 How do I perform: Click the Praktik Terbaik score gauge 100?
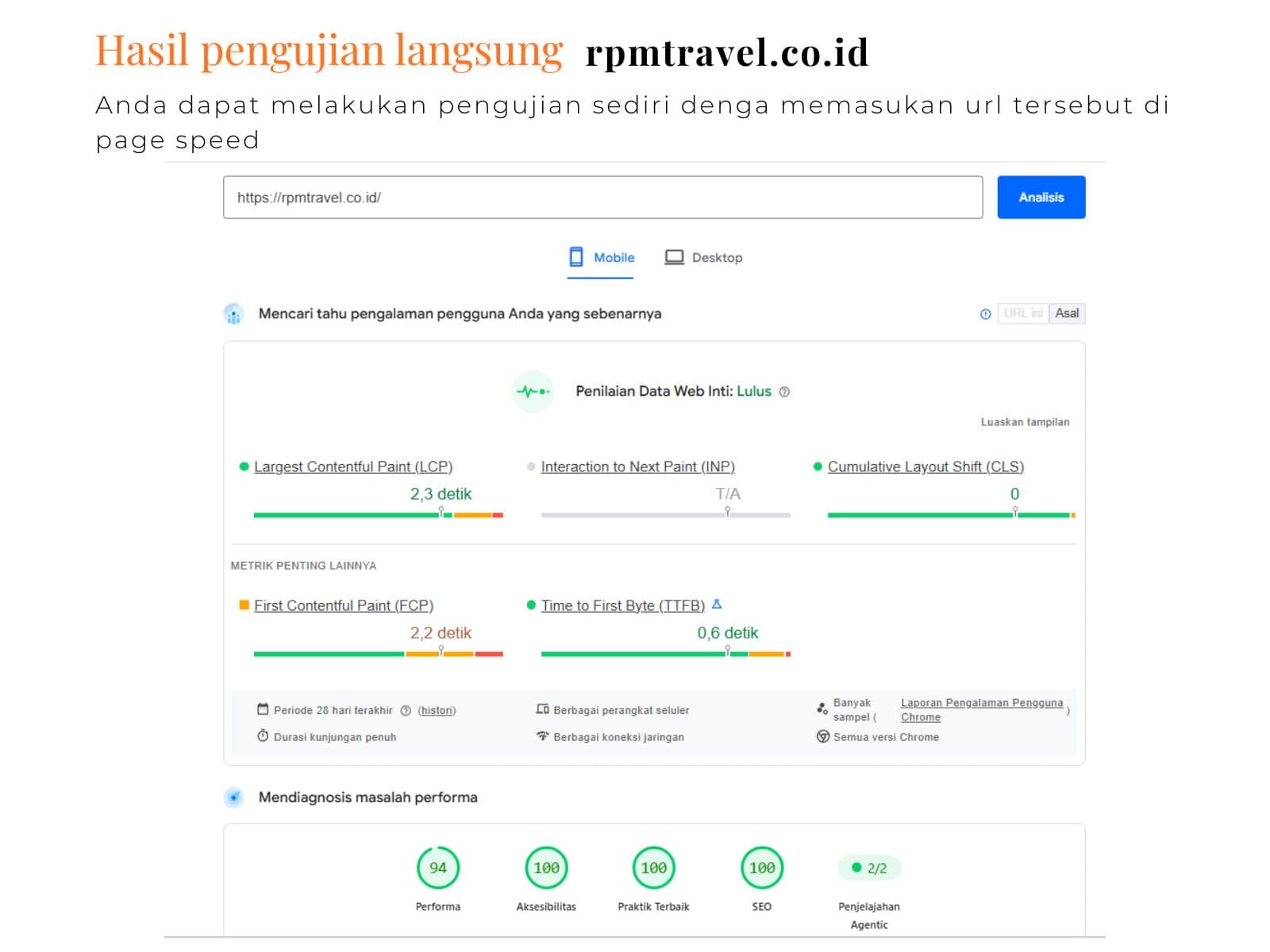tap(654, 868)
